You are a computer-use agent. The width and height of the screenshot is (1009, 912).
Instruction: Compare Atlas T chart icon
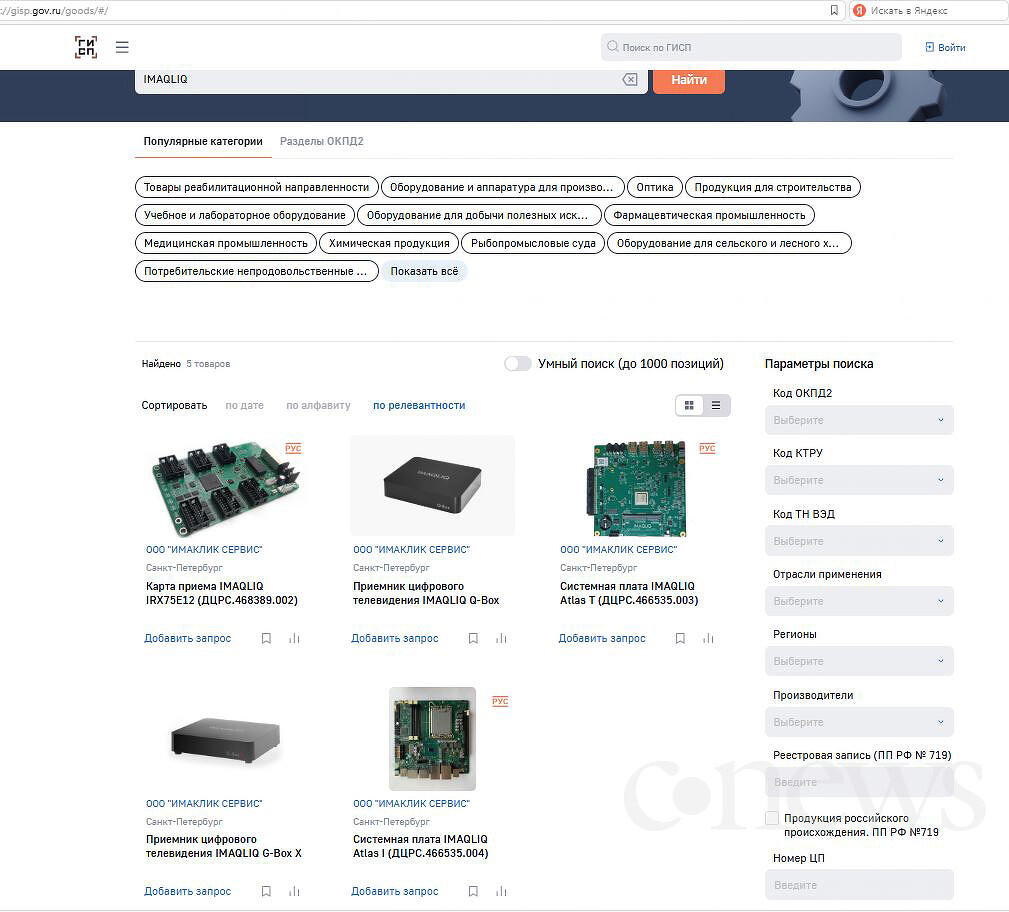708,638
